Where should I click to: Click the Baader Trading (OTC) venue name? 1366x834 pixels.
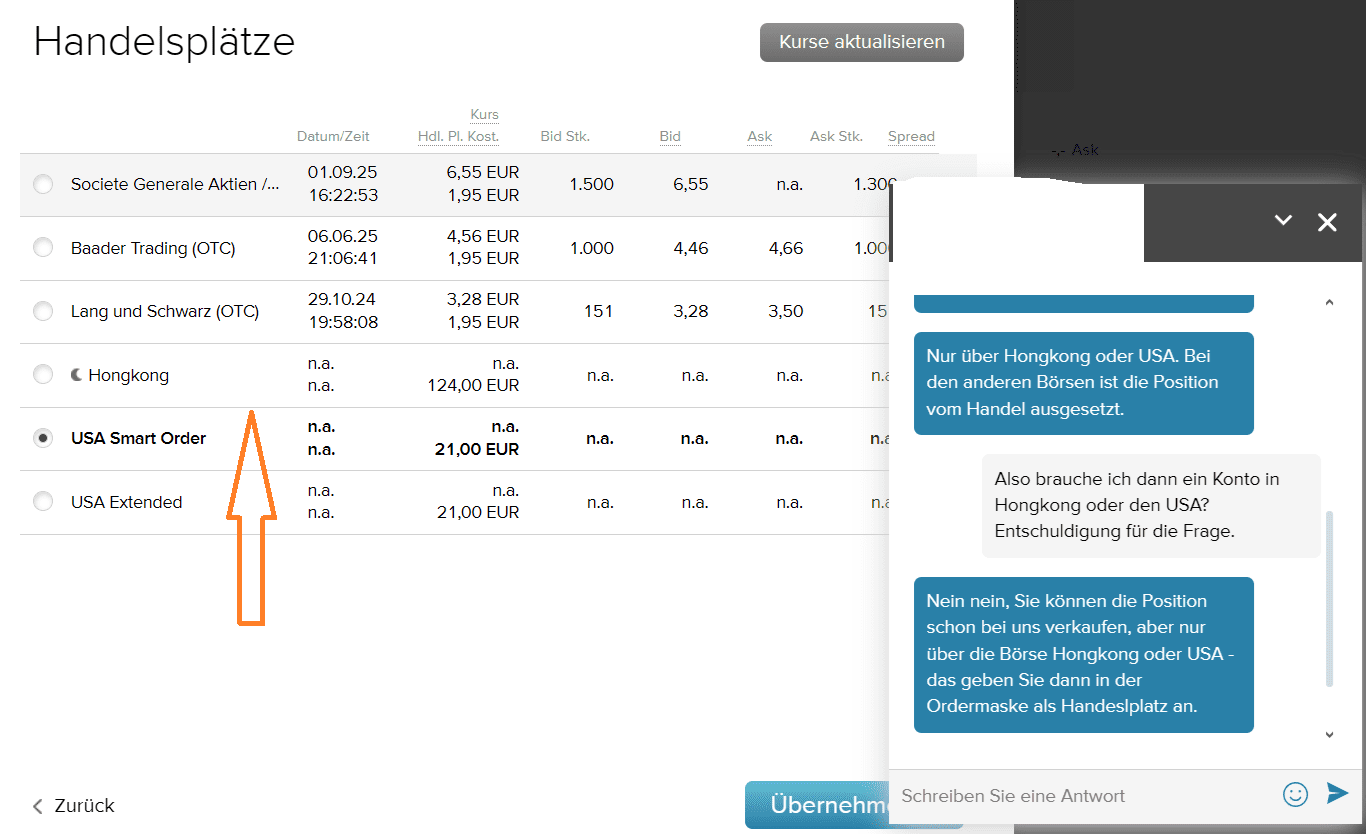[153, 248]
